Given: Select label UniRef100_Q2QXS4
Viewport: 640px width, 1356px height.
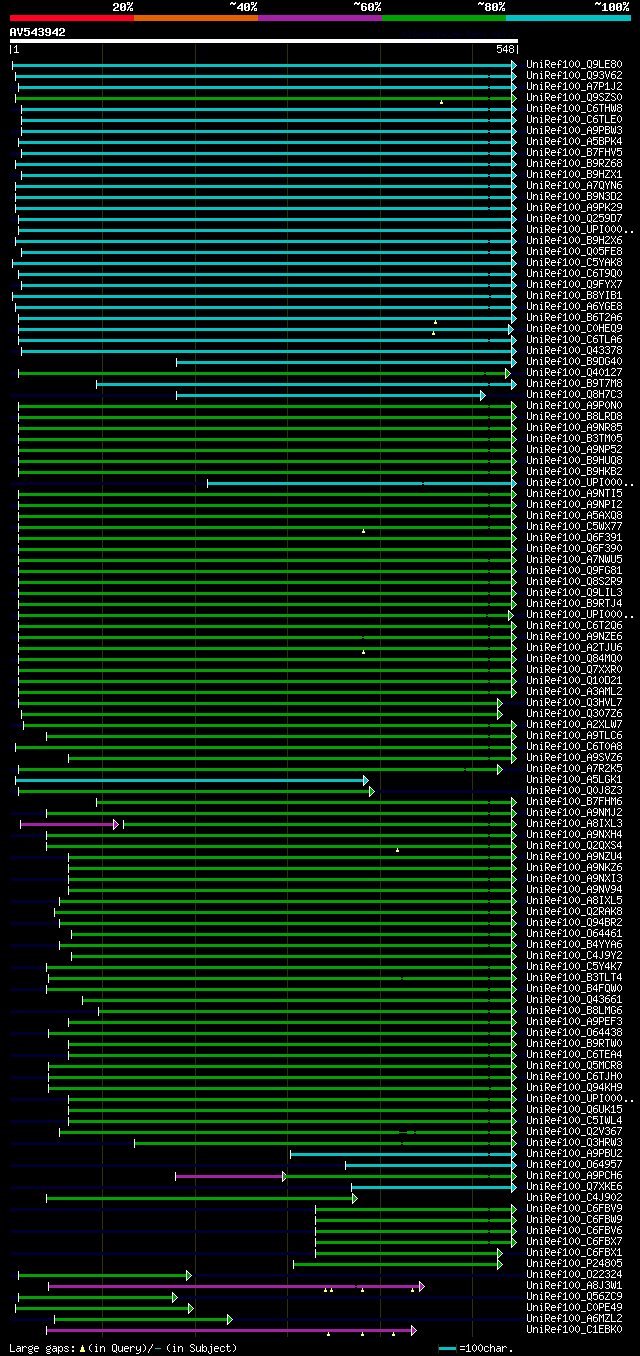Looking at the screenshot, I should point(574,846).
